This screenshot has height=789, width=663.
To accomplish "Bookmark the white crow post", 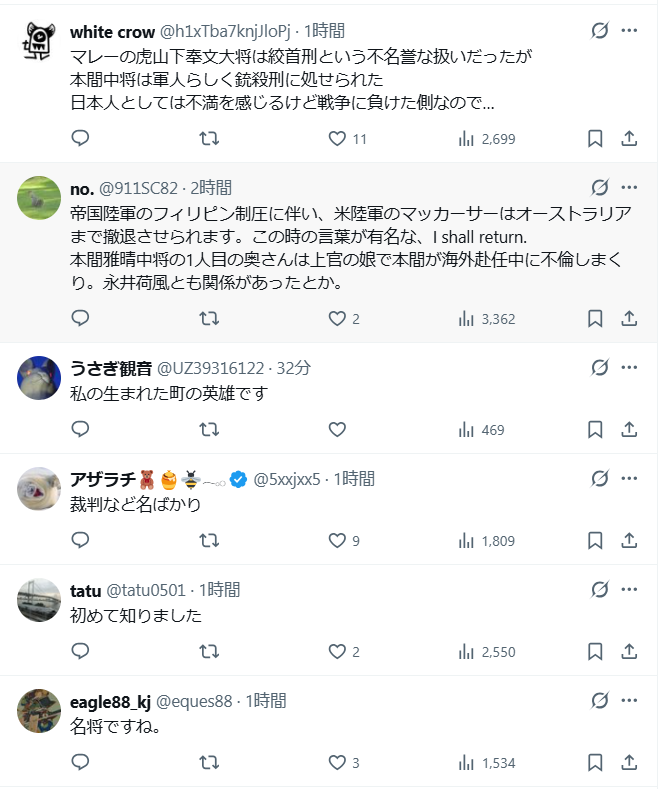I will [x=595, y=139].
